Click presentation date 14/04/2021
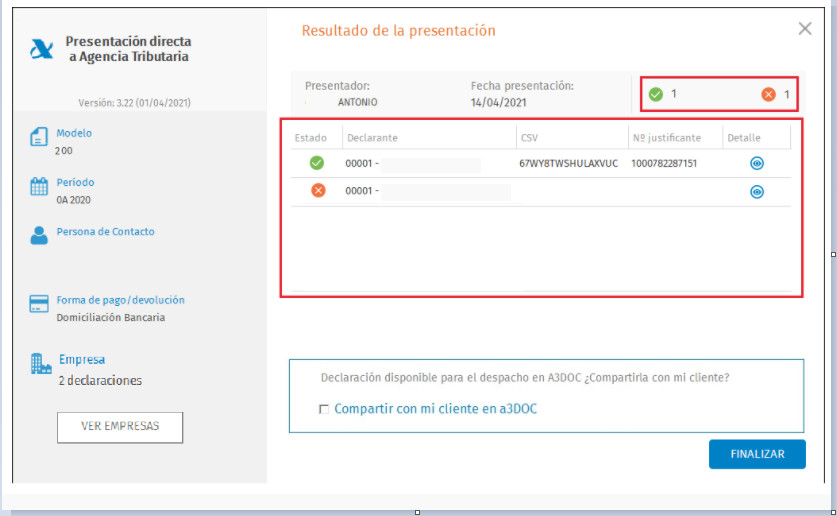This screenshot has height=516, width=837. point(499,102)
